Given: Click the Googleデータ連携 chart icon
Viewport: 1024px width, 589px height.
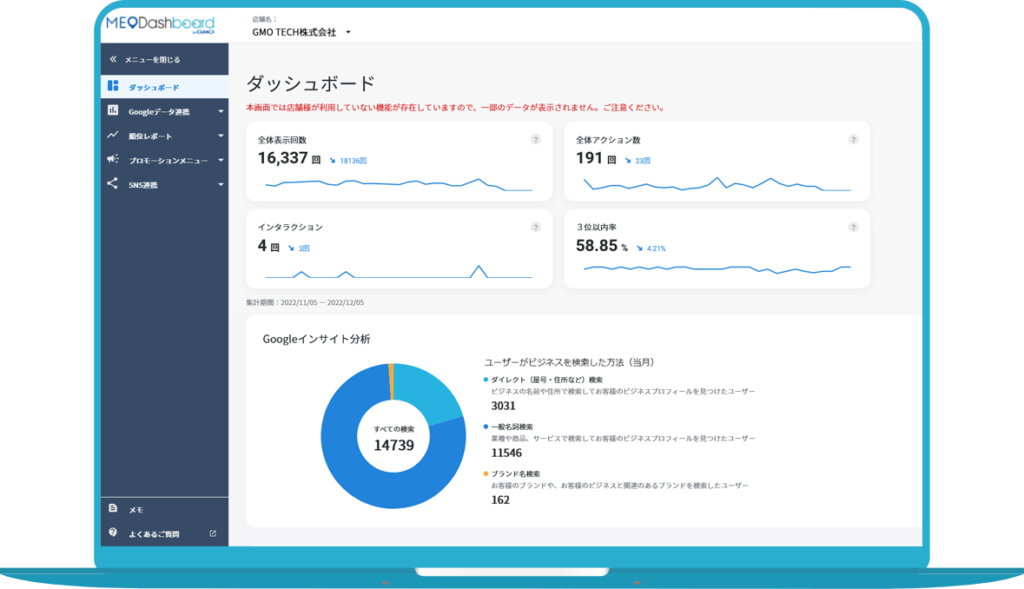Looking at the screenshot, I should (113, 110).
